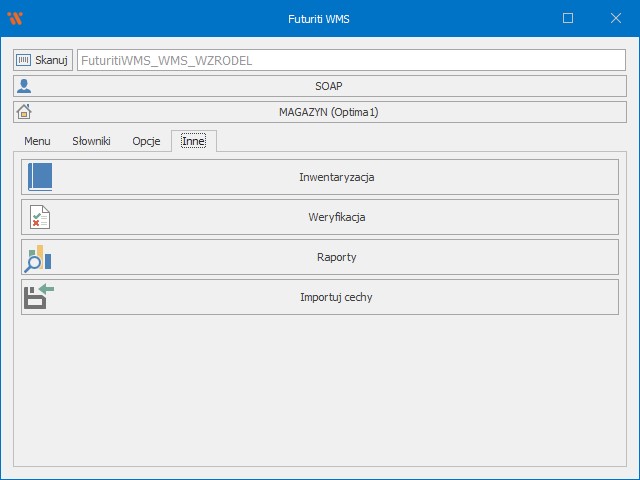Click the checklist icon beside Weryfikacja
Viewport: 640px width, 480px height.
coord(40,217)
